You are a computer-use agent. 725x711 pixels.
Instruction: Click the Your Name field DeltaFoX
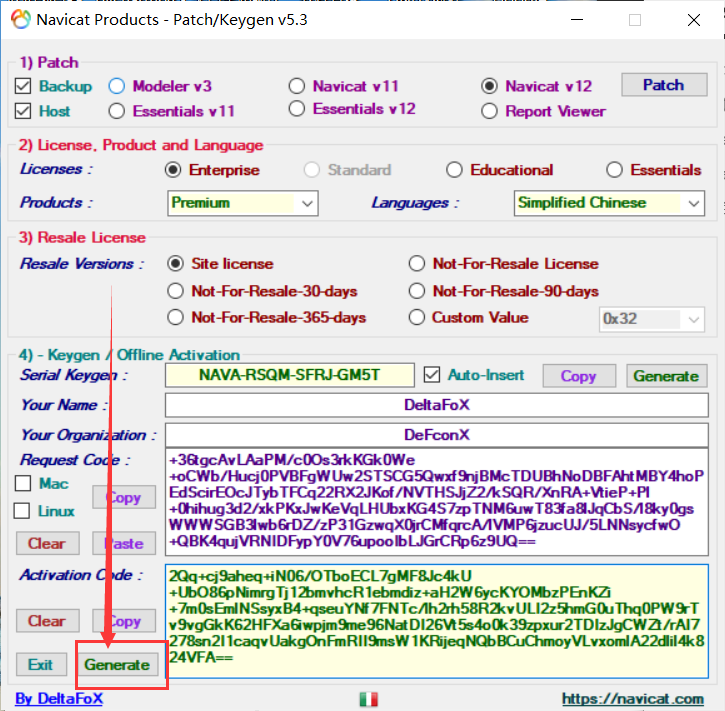436,405
